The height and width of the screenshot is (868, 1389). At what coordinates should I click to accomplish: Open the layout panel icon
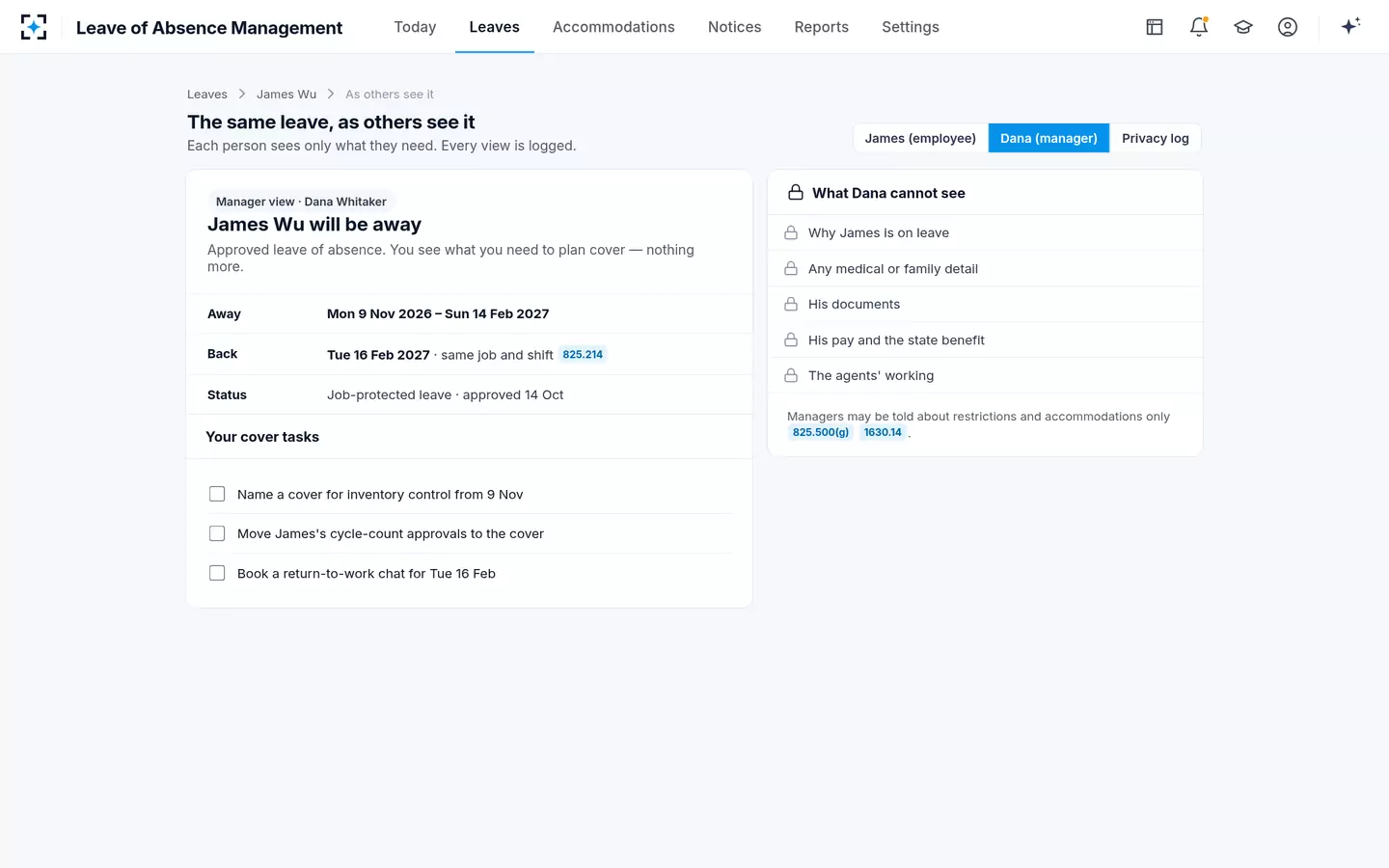click(x=1155, y=27)
